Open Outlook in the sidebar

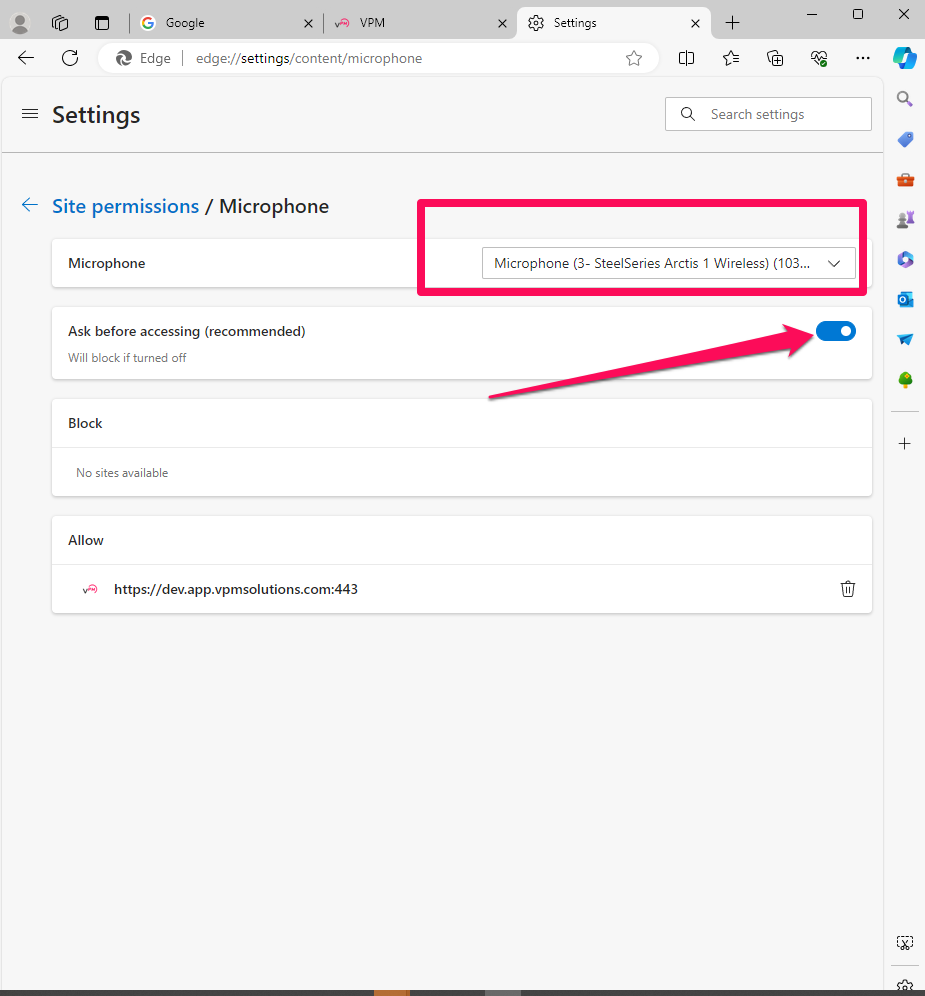[x=905, y=299]
